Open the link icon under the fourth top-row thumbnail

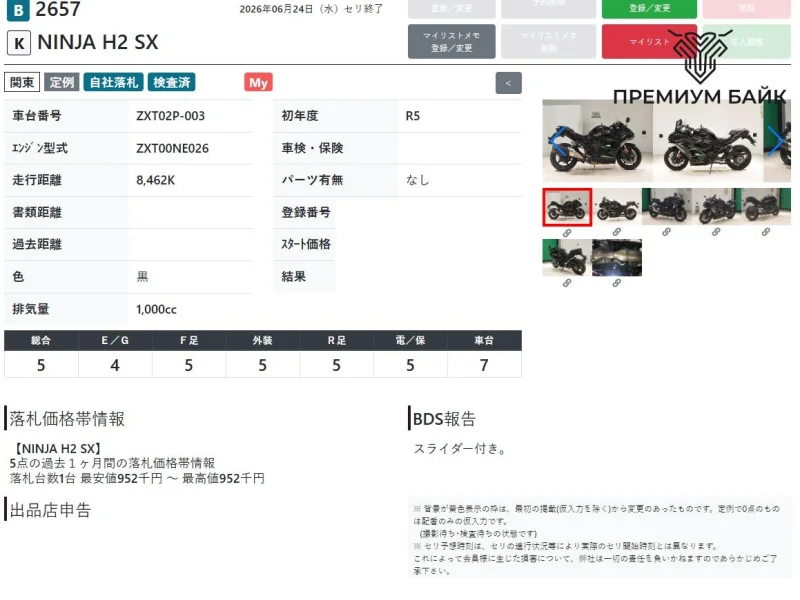pos(716,232)
